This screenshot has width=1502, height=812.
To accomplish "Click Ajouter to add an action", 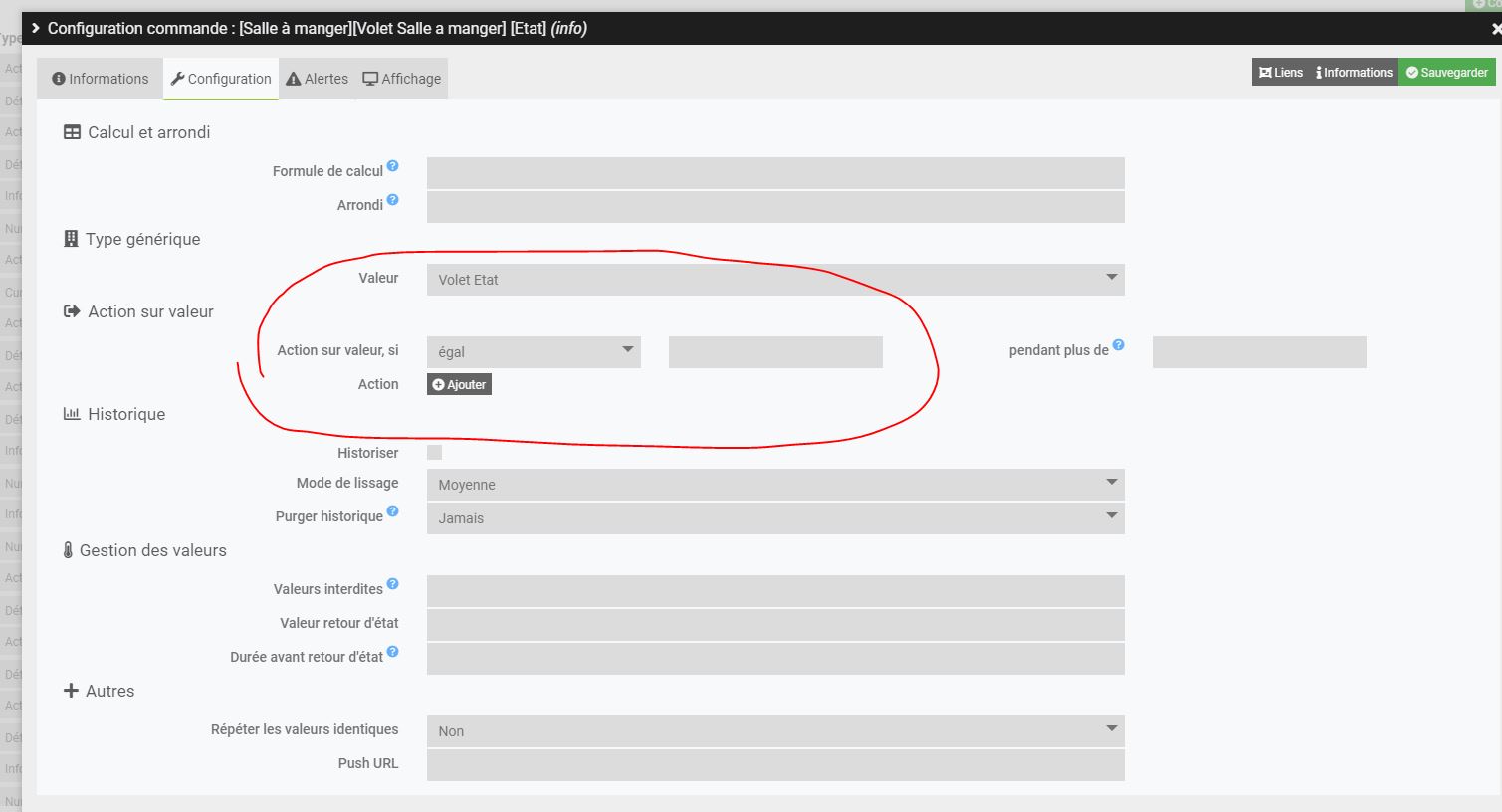I will (x=460, y=385).
